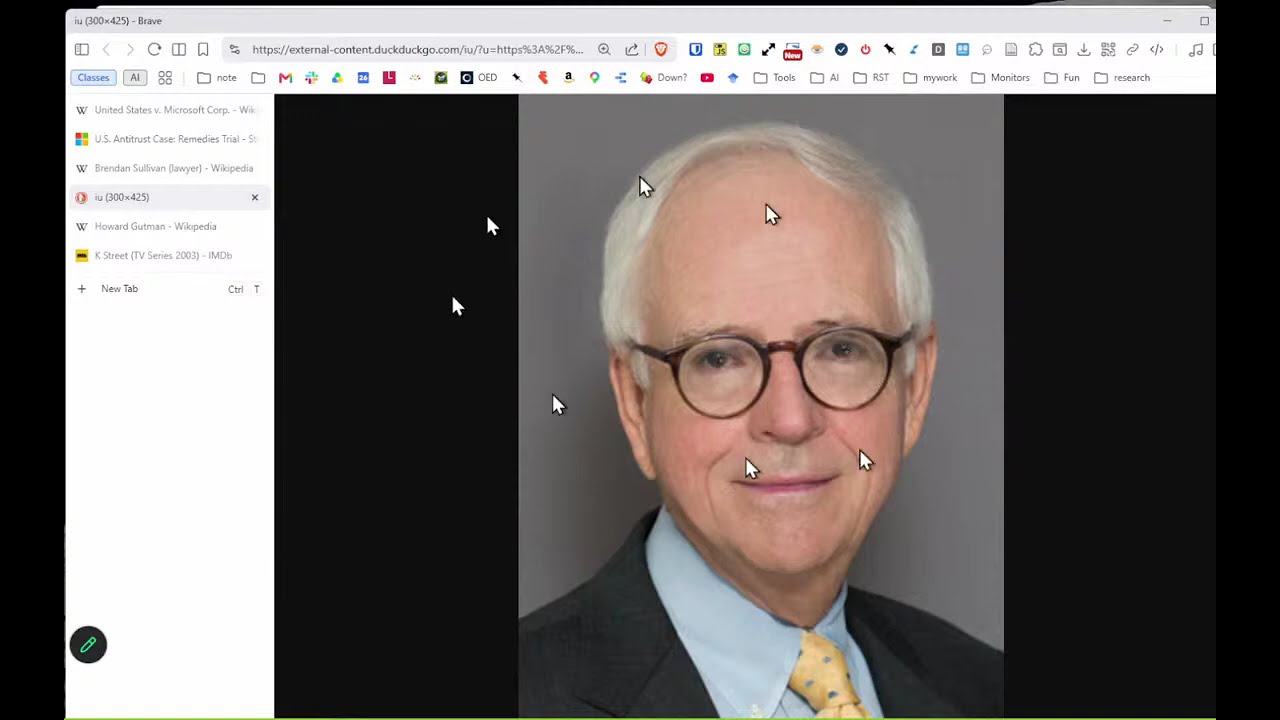Click the displayed portrait image

tap(761, 406)
